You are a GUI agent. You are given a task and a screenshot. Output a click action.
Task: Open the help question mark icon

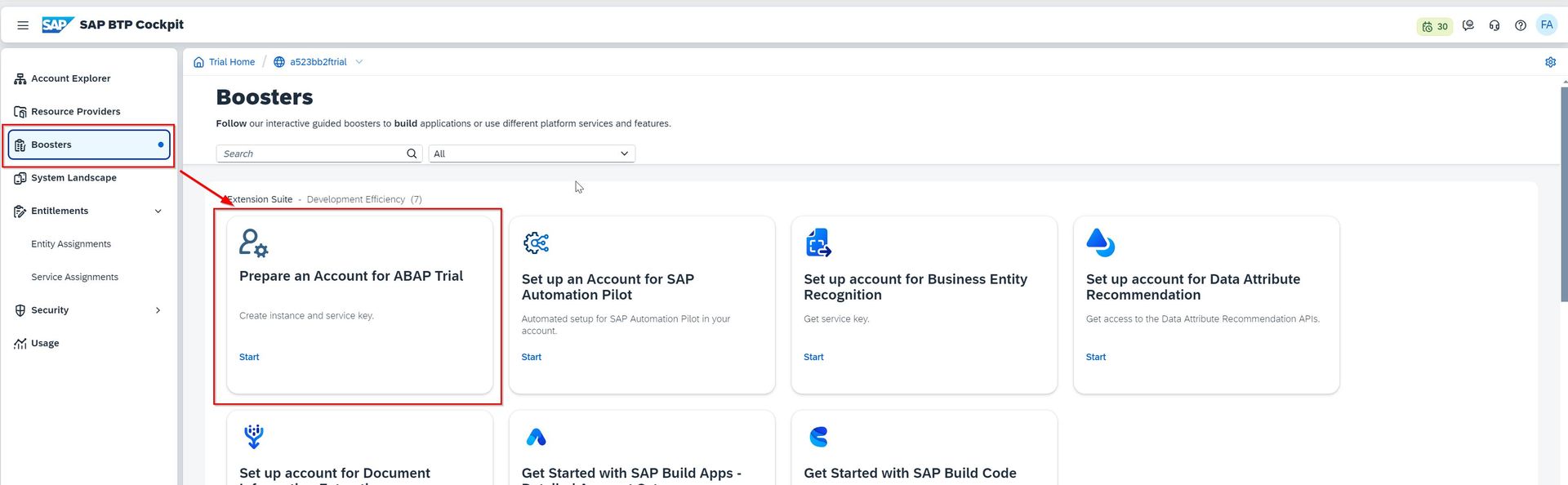pyautogui.click(x=1521, y=25)
